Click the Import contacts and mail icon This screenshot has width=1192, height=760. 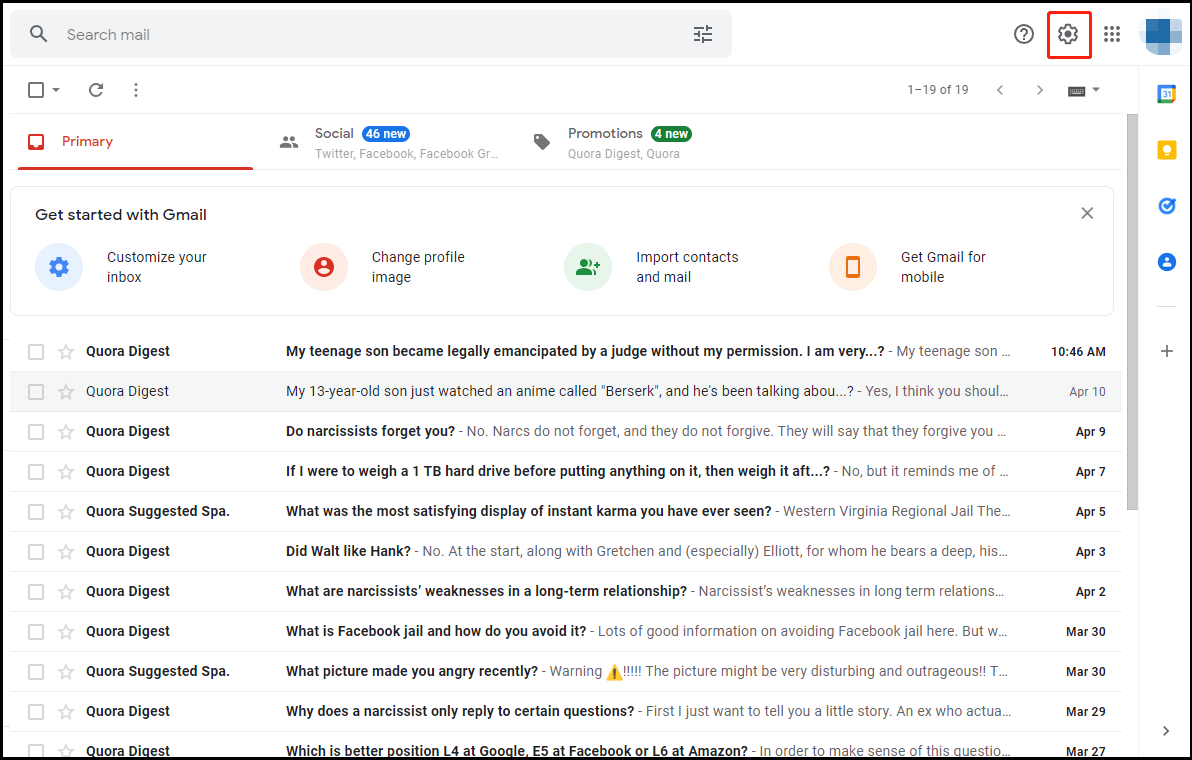click(x=588, y=267)
